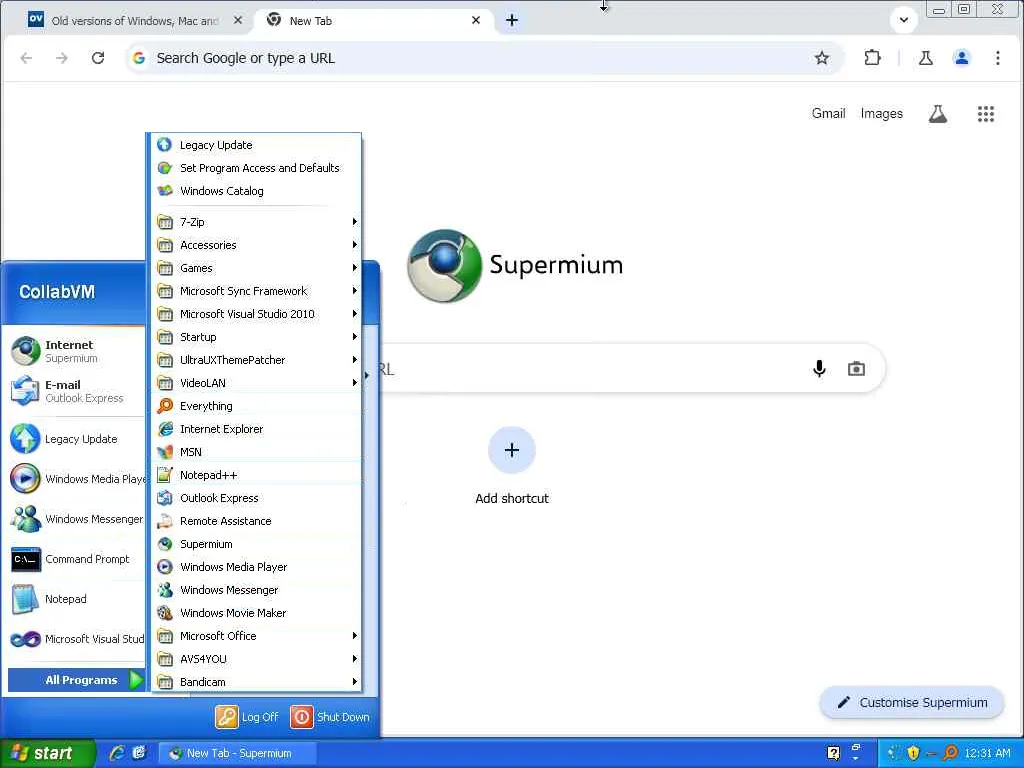
Task: Open the Images link
Action: click(882, 114)
